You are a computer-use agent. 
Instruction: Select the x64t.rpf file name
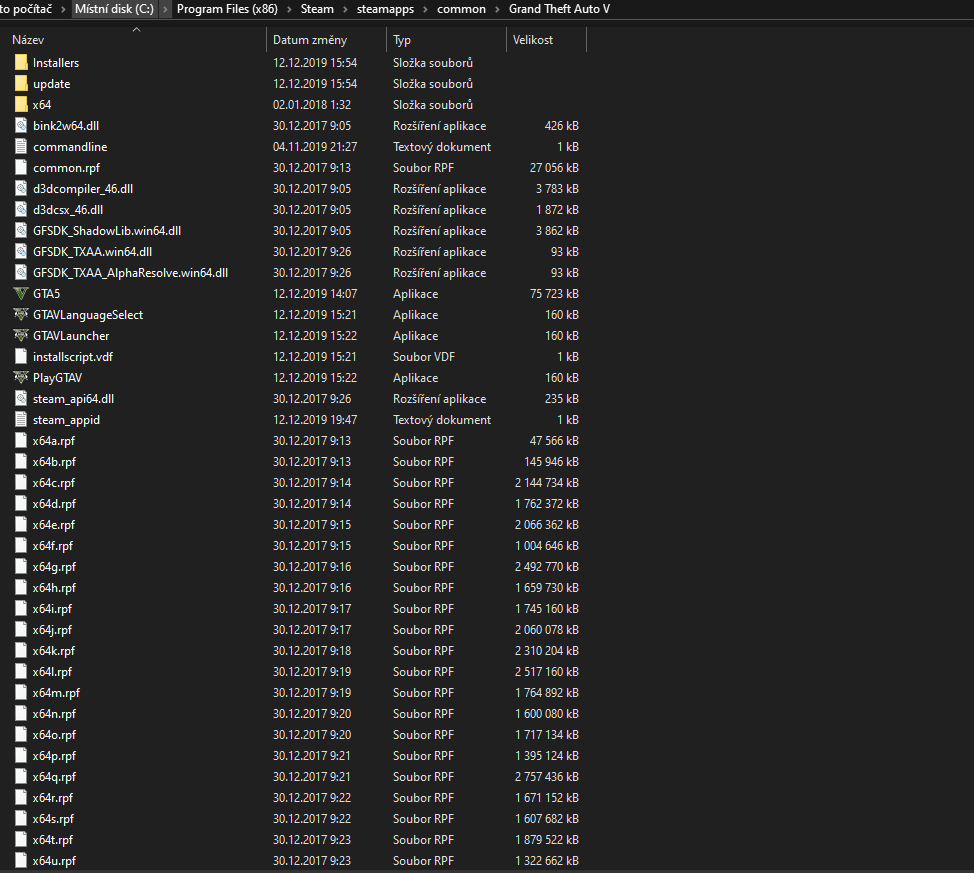point(53,840)
